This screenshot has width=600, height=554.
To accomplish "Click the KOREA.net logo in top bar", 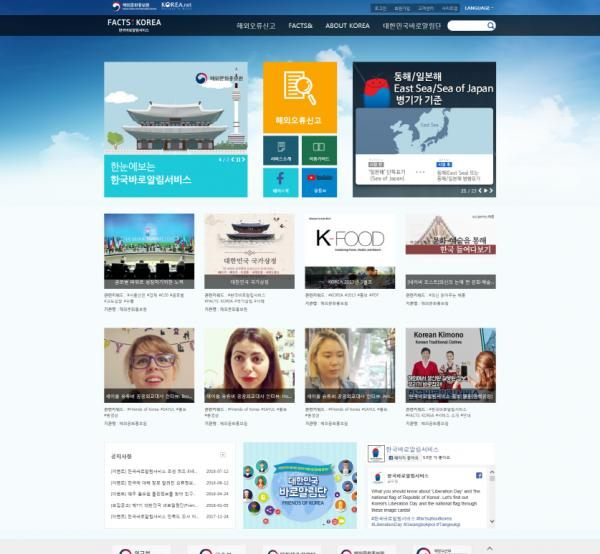I will coord(176,6).
